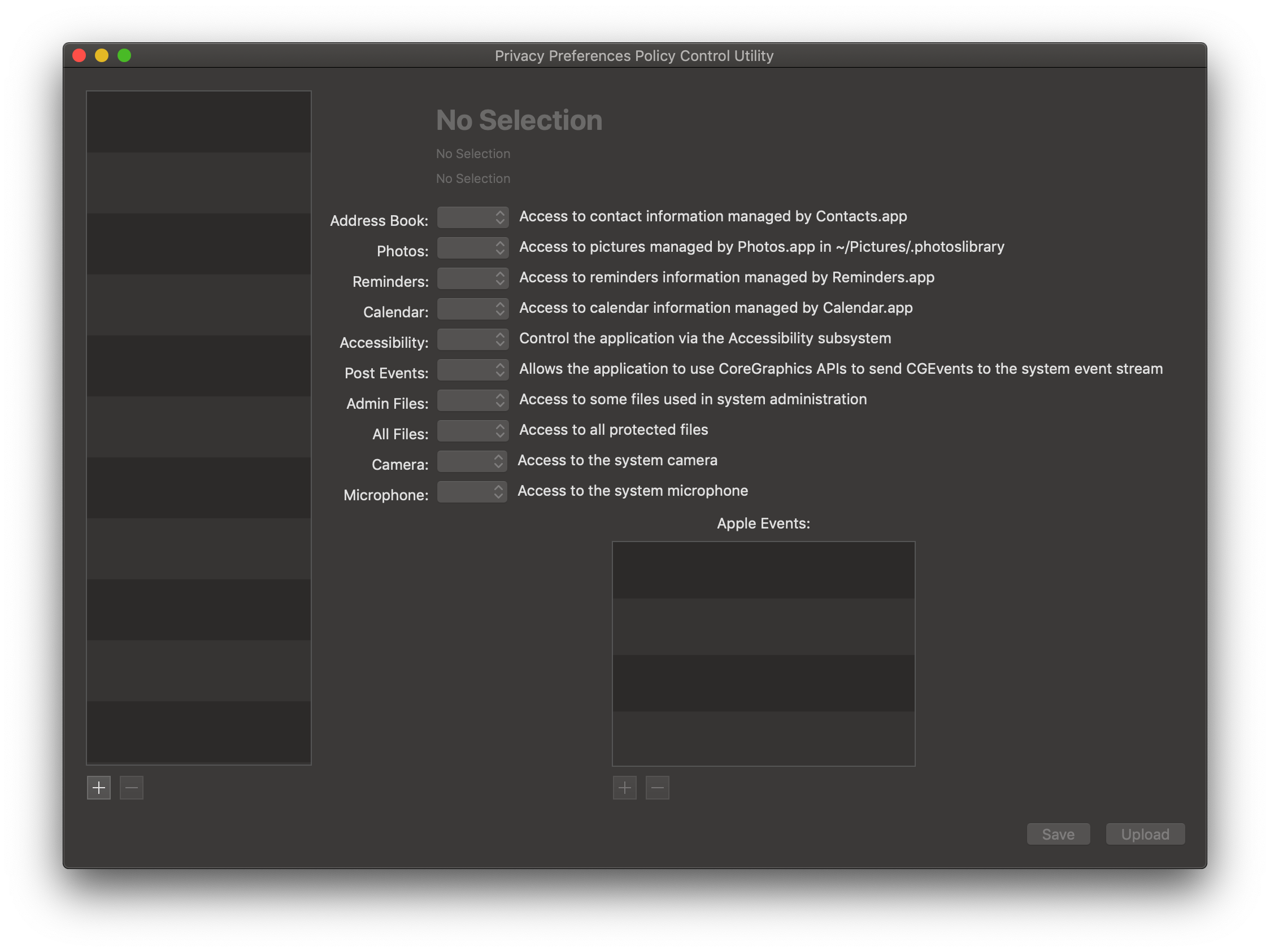Image resolution: width=1270 pixels, height=952 pixels.
Task: Click text 'Access to the system microphone'
Action: click(x=633, y=490)
